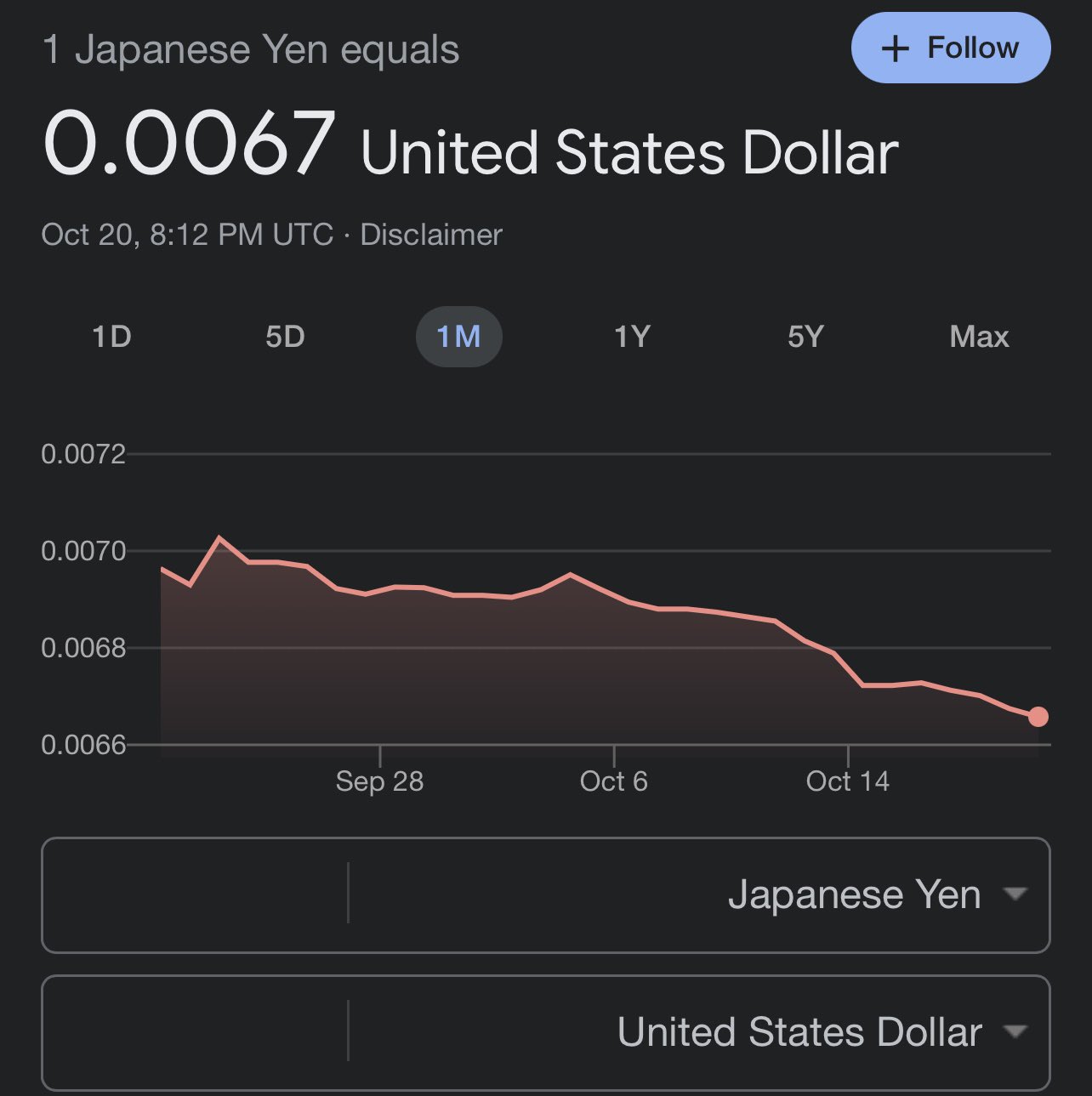Screen dimensions: 1092x1096
Task: Click the Yen amount input field
Action: pyautogui.click(x=195, y=894)
